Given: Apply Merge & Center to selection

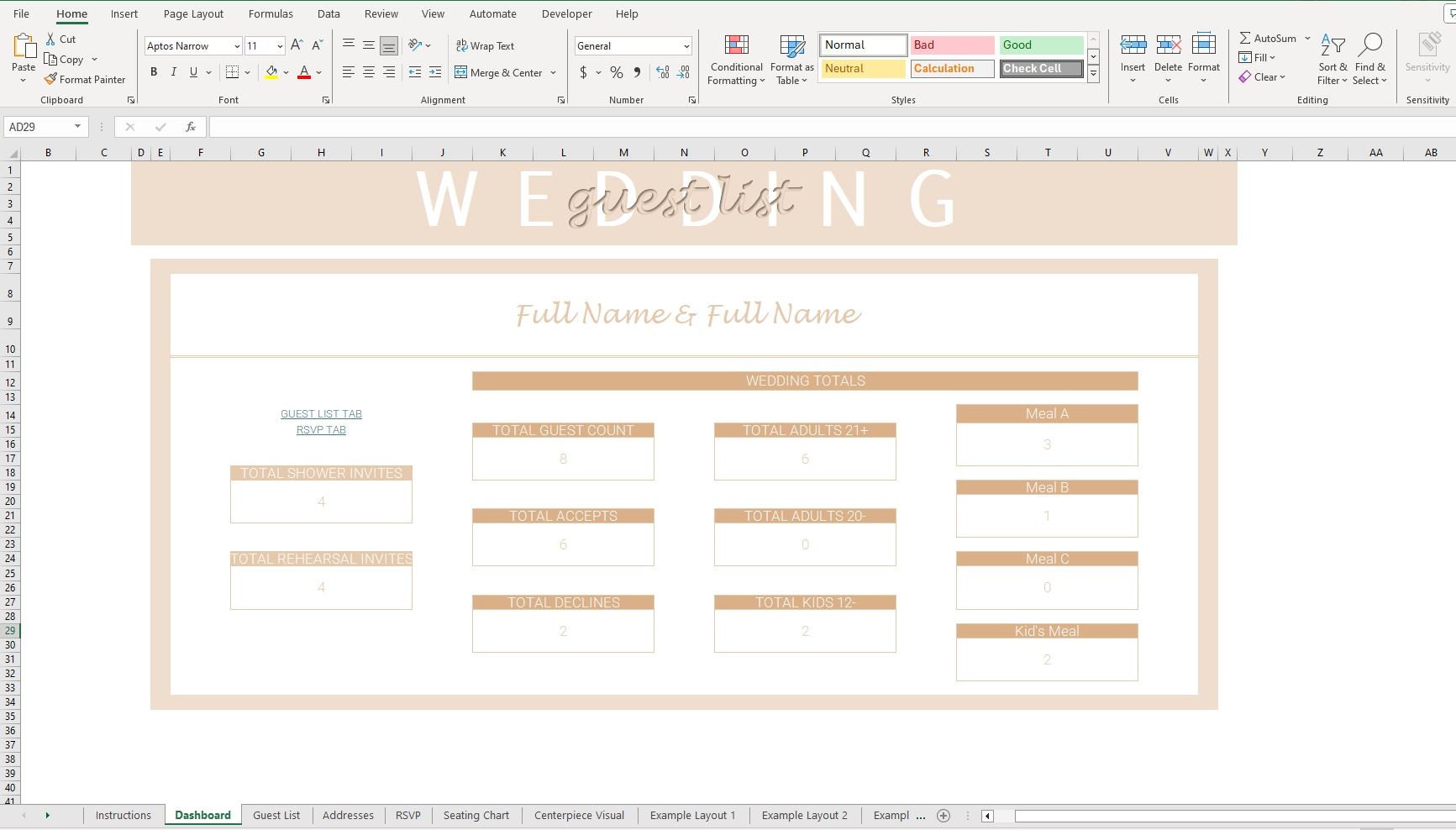Looking at the screenshot, I should click(x=501, y=73).
